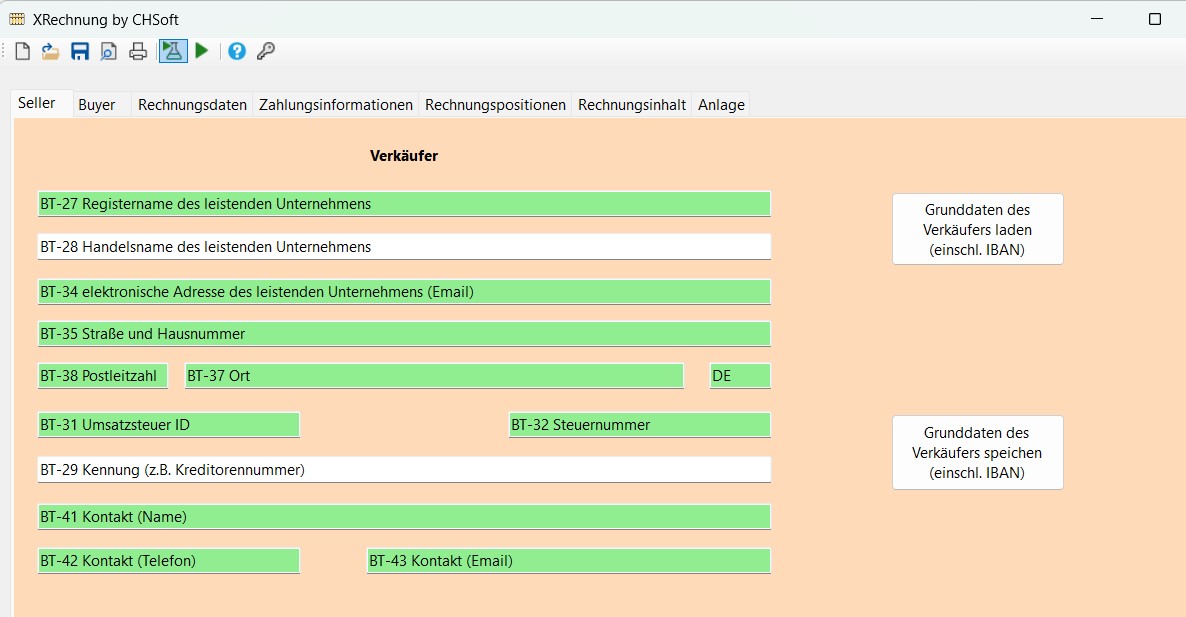Click the DE country code field
This screenshot has height=617, width=1186.
tap(740, 376)
